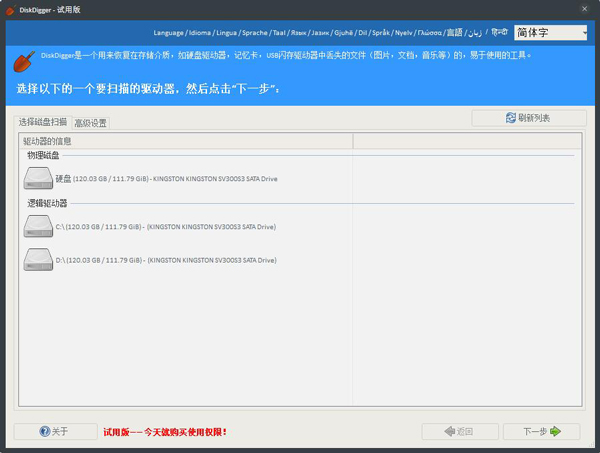
Task: Click the refresh arrows icon in 刷新列表
Action: [x=511, y=118]
